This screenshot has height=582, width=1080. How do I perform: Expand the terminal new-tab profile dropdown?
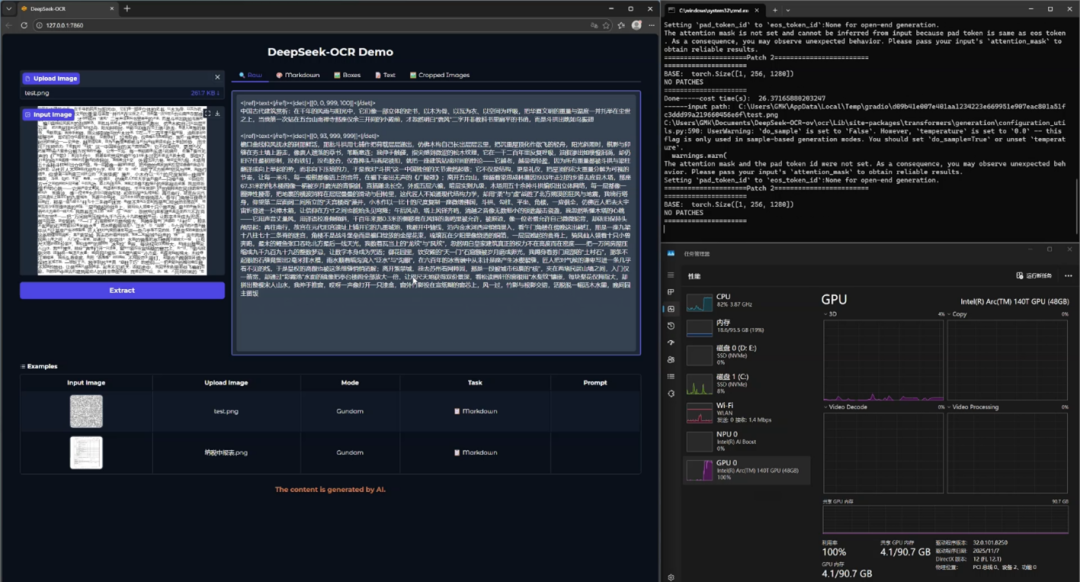pos(788,10)
